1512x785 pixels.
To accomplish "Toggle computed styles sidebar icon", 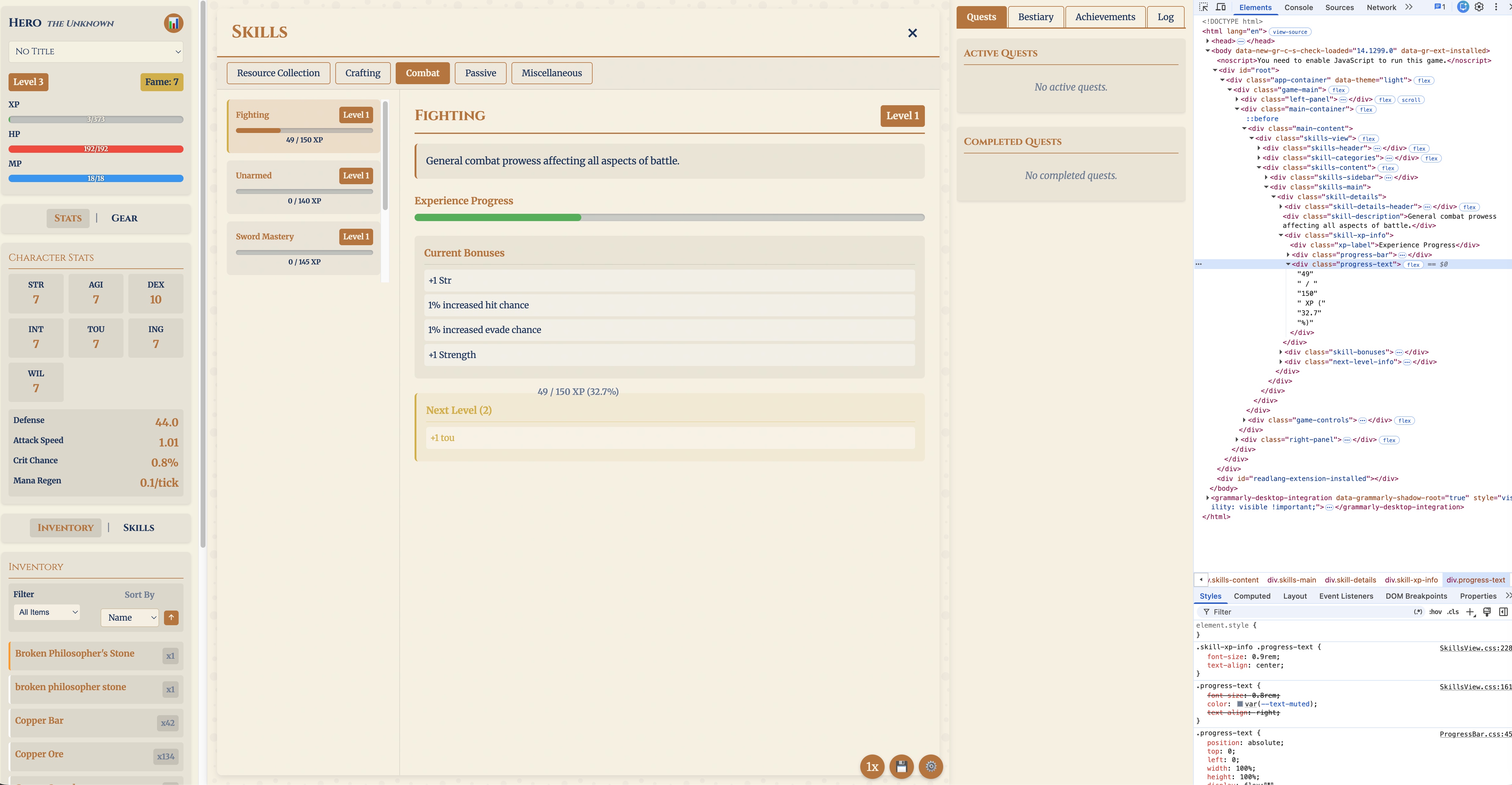I will pyautogui.click(x=1503, y=612).
